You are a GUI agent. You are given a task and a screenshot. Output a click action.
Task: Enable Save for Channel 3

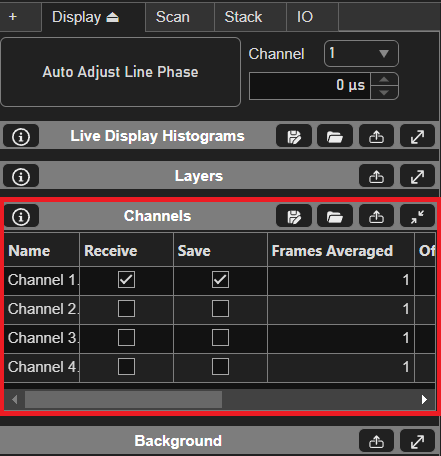[x=220, y=337]
